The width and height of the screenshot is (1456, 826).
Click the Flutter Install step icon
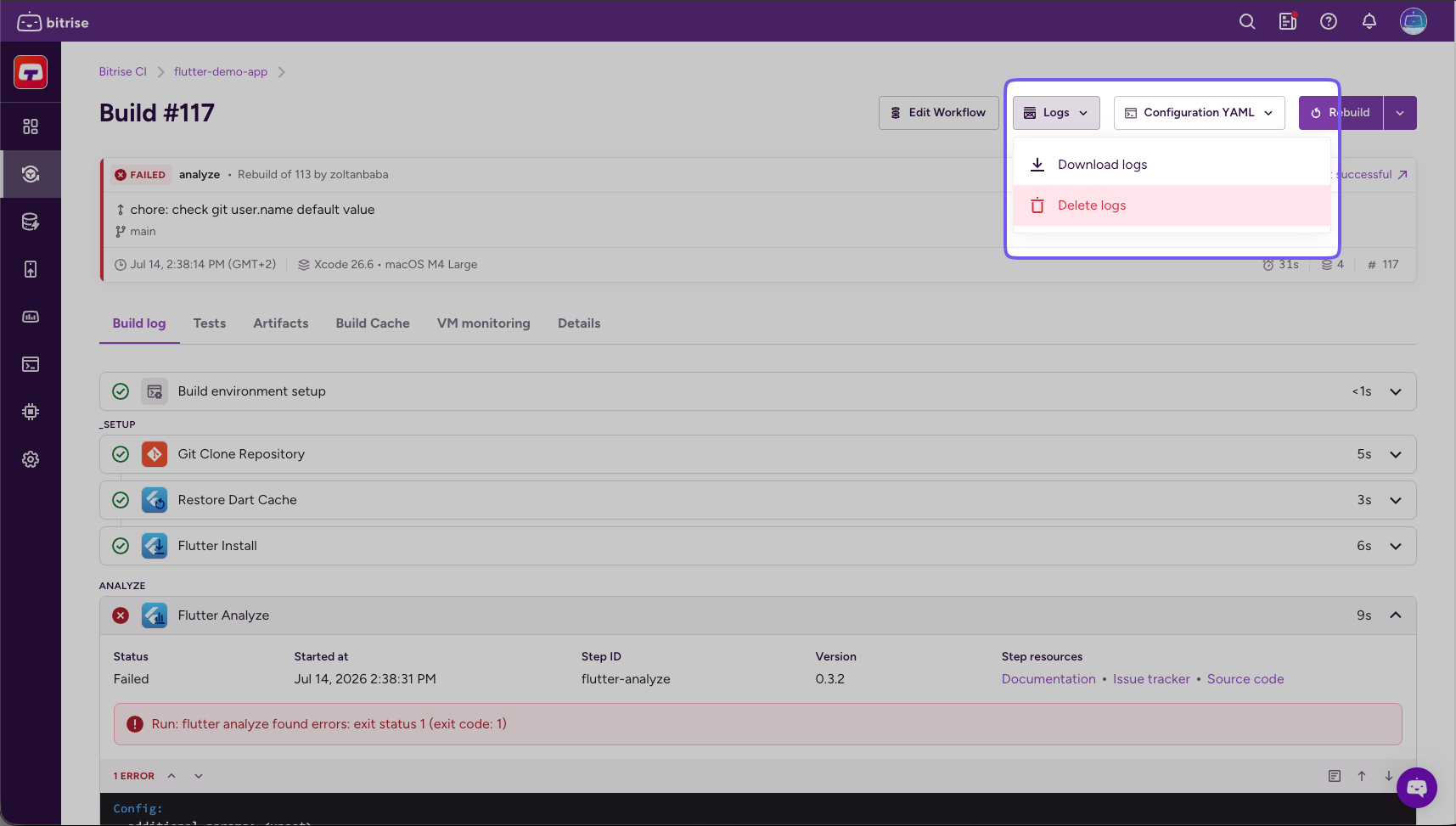coord(155,546)
